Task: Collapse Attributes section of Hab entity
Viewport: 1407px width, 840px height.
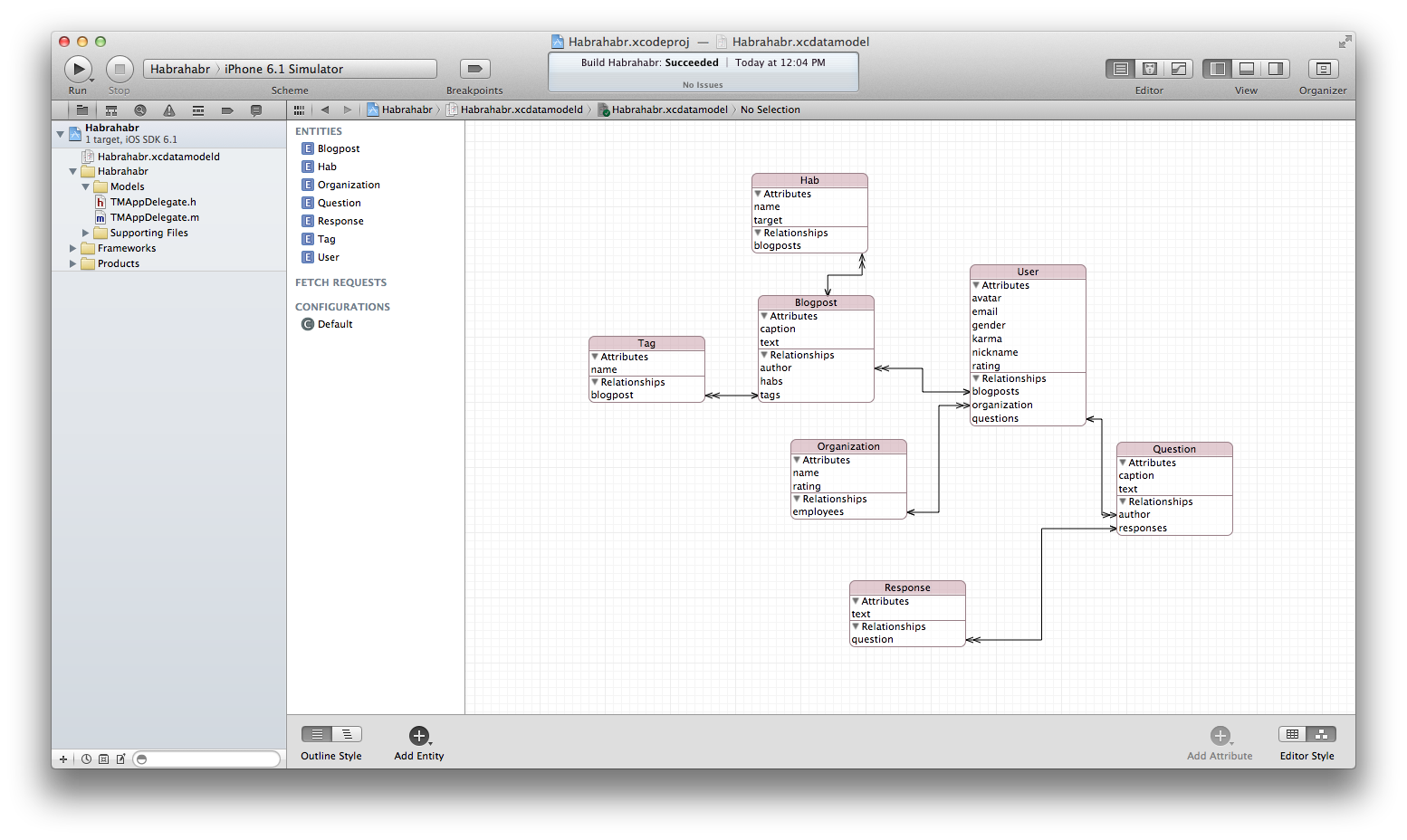Action: pos(759,194)
